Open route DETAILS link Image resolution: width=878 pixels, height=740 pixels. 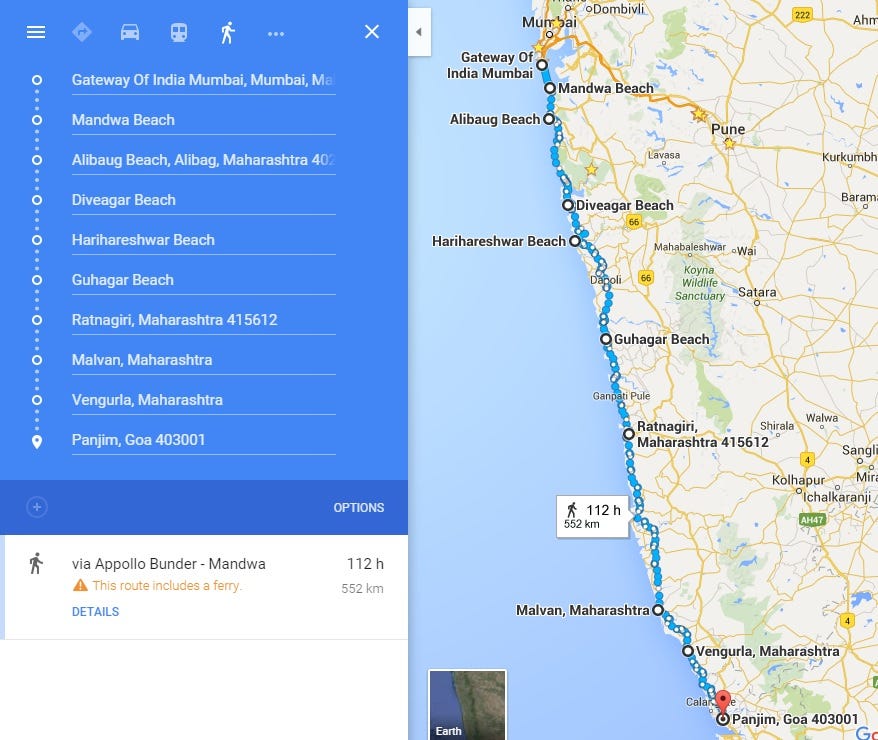(95, 611)
